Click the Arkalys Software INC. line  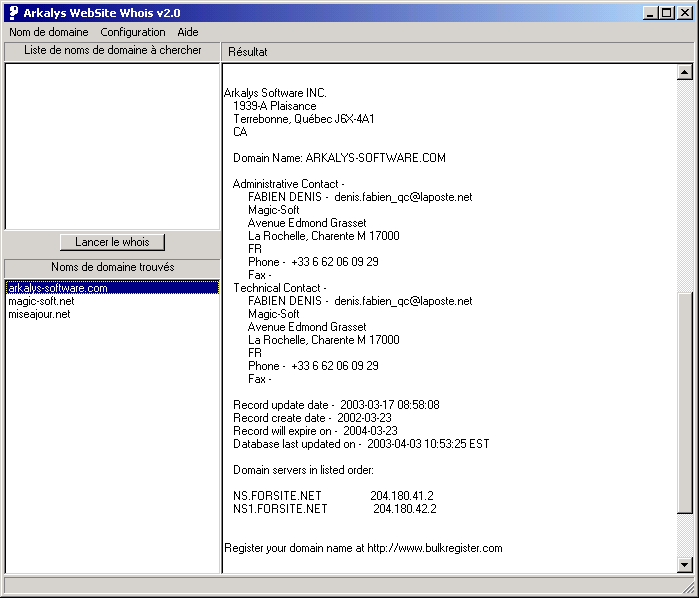pos(275,93)
